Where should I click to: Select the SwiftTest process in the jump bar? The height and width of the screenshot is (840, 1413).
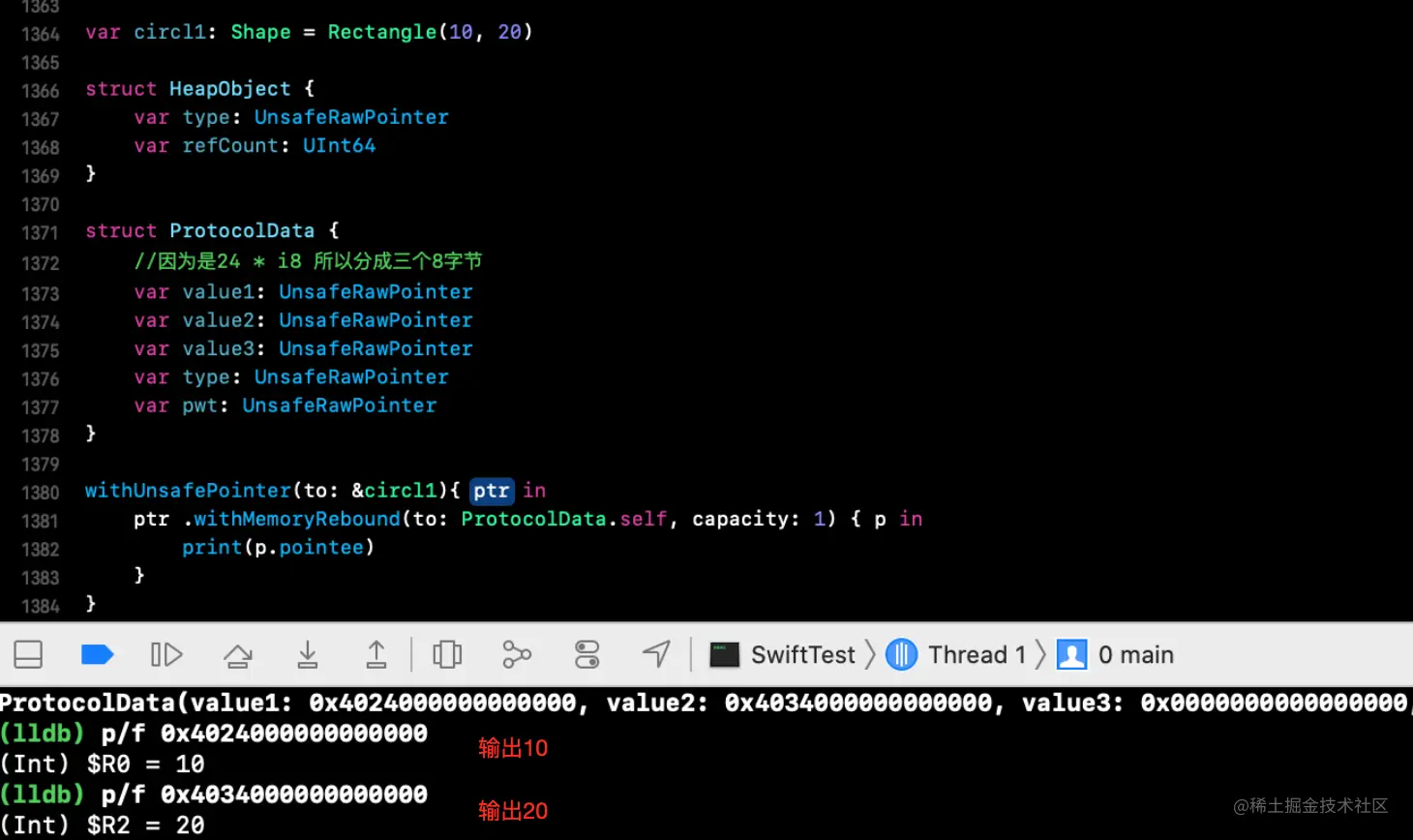[x=803, y=655]
